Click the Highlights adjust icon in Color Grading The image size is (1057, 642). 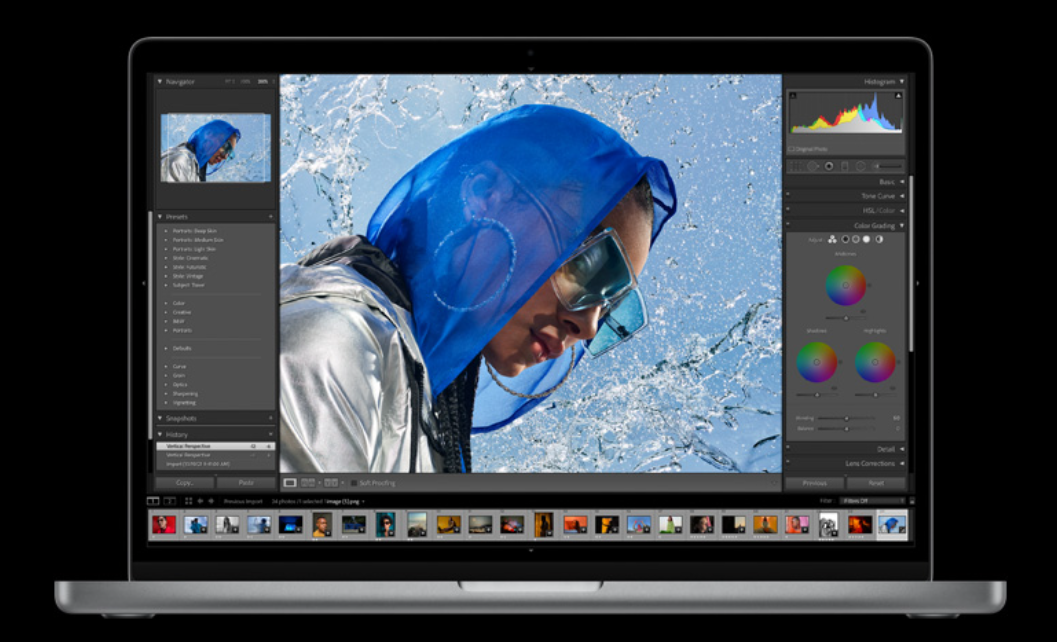867,239
